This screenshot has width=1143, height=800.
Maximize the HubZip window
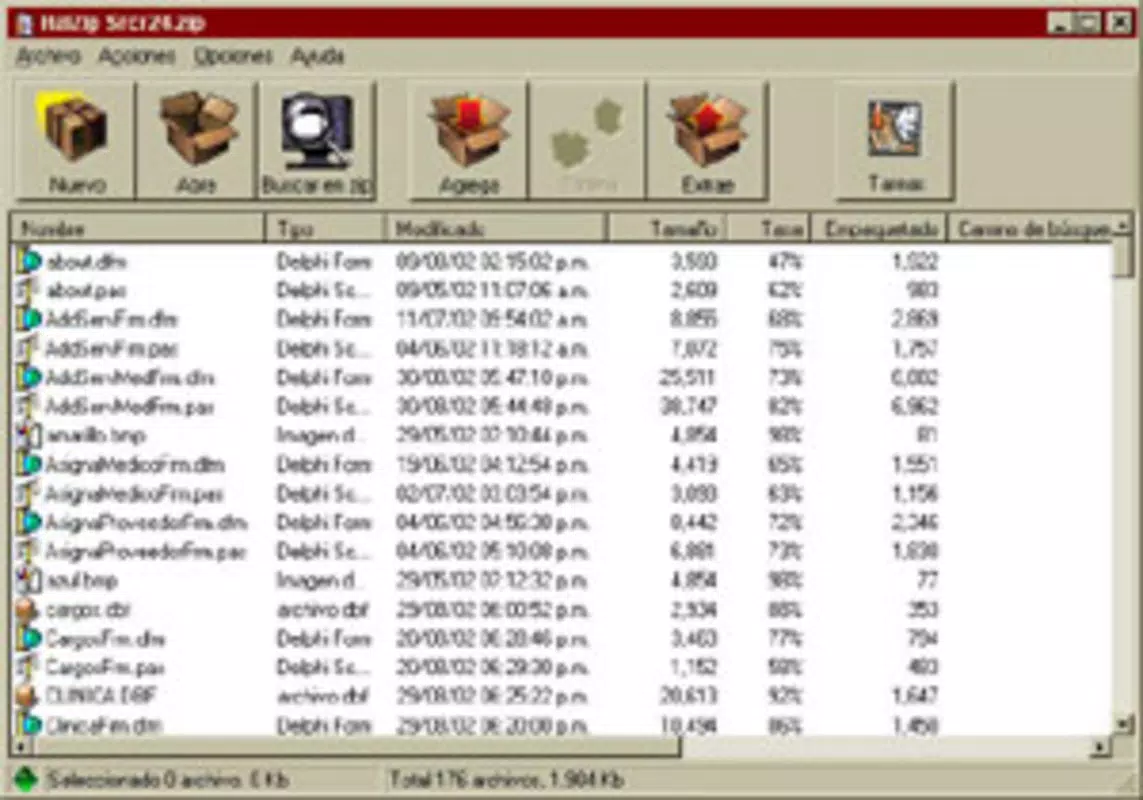[1089, 23]
